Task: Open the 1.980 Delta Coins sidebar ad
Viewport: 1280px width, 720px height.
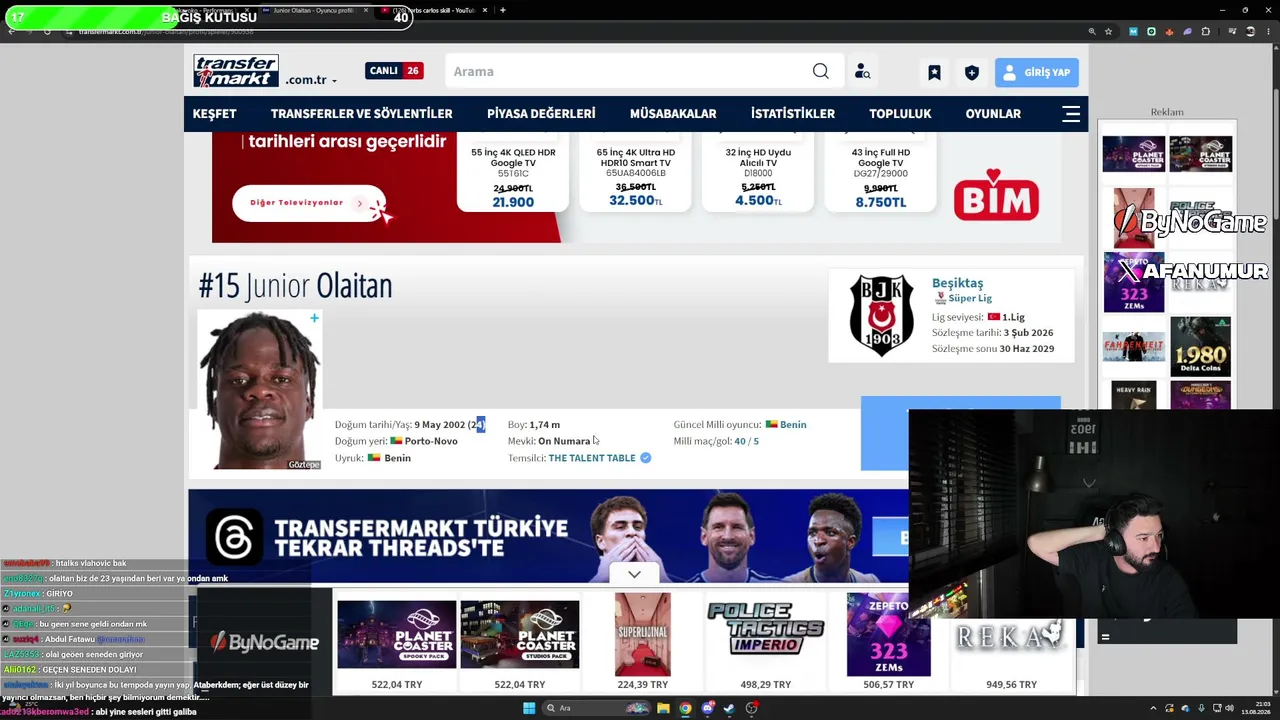Action: point(1201,346)
